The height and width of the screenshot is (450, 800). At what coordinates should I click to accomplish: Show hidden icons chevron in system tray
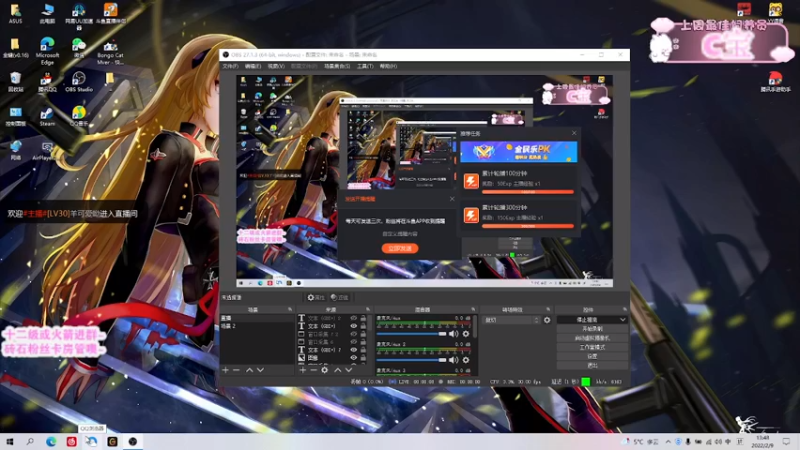click(x=668, y=442)
